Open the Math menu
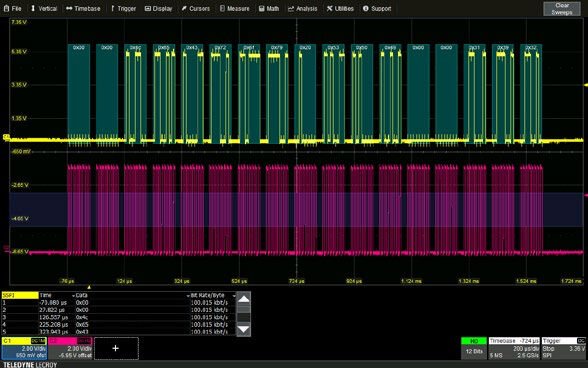 pyautogui.click(x=269, y=8)
